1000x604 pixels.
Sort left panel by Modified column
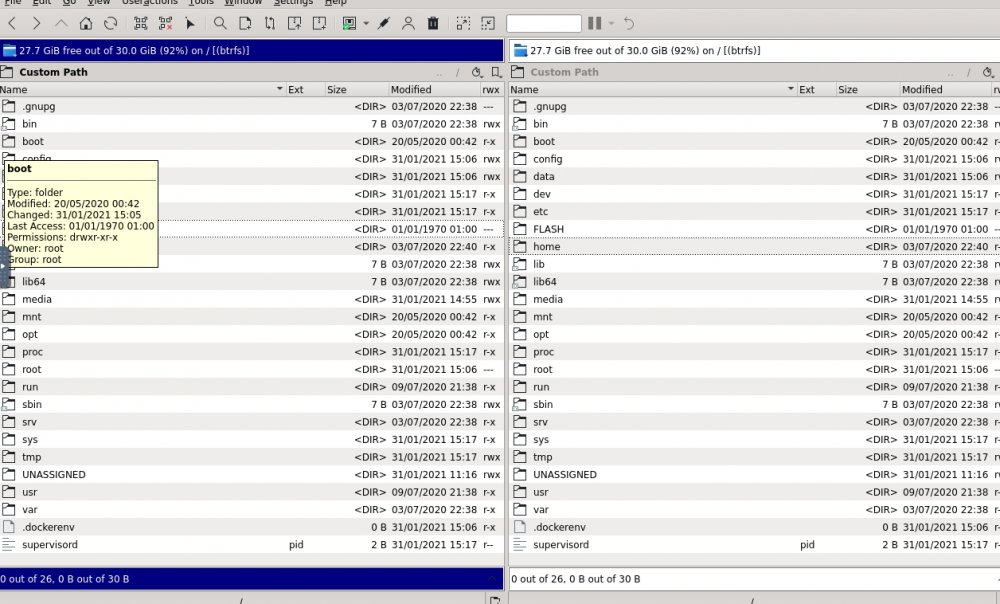(x=434, y=90)
